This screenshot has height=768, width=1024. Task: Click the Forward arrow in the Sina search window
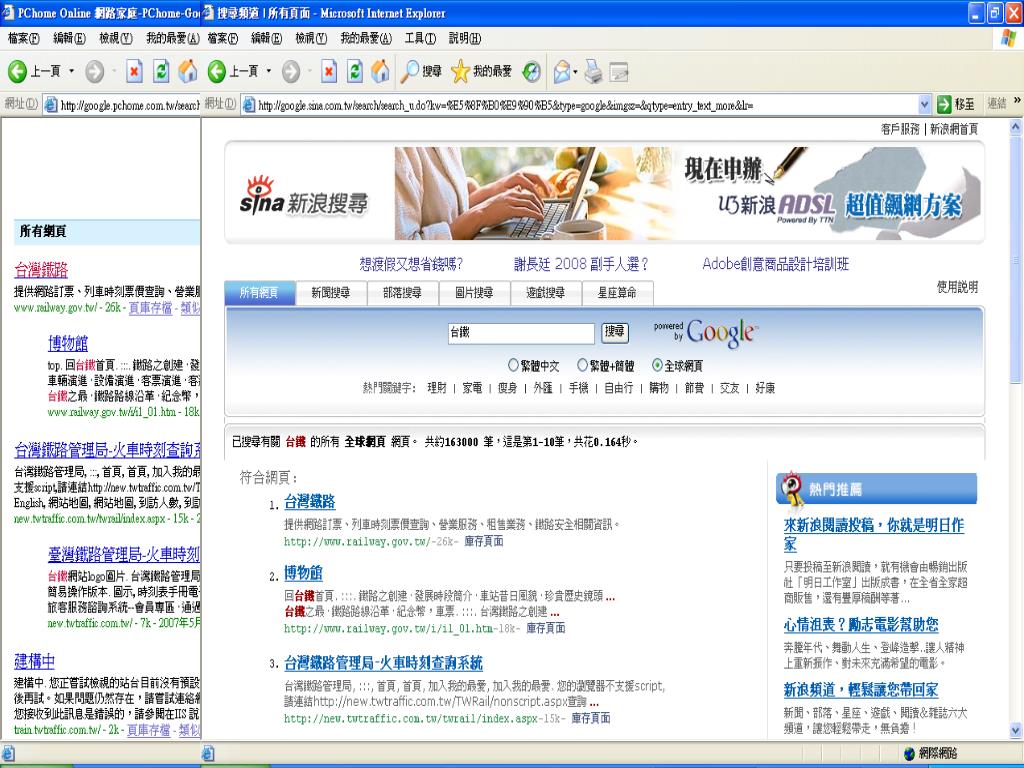pos(291,71)
